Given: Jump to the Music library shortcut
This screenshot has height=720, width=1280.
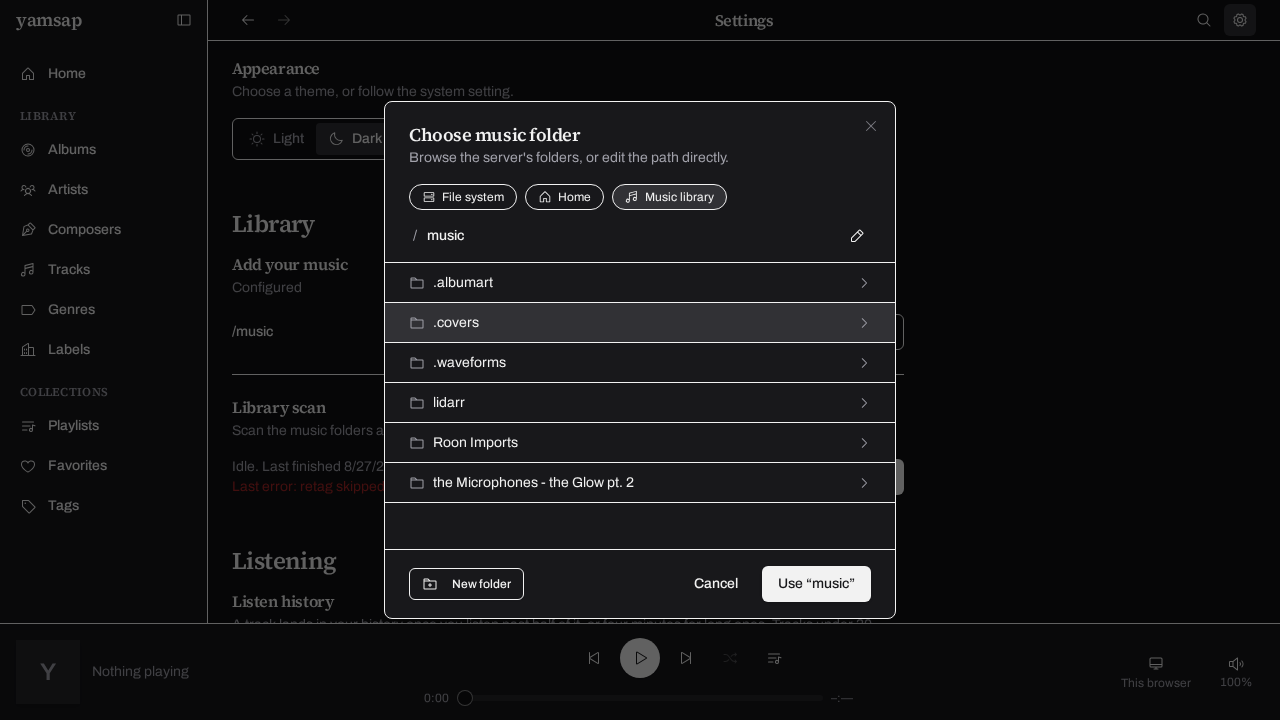Looking at the screenshot, I should (669, 197).
